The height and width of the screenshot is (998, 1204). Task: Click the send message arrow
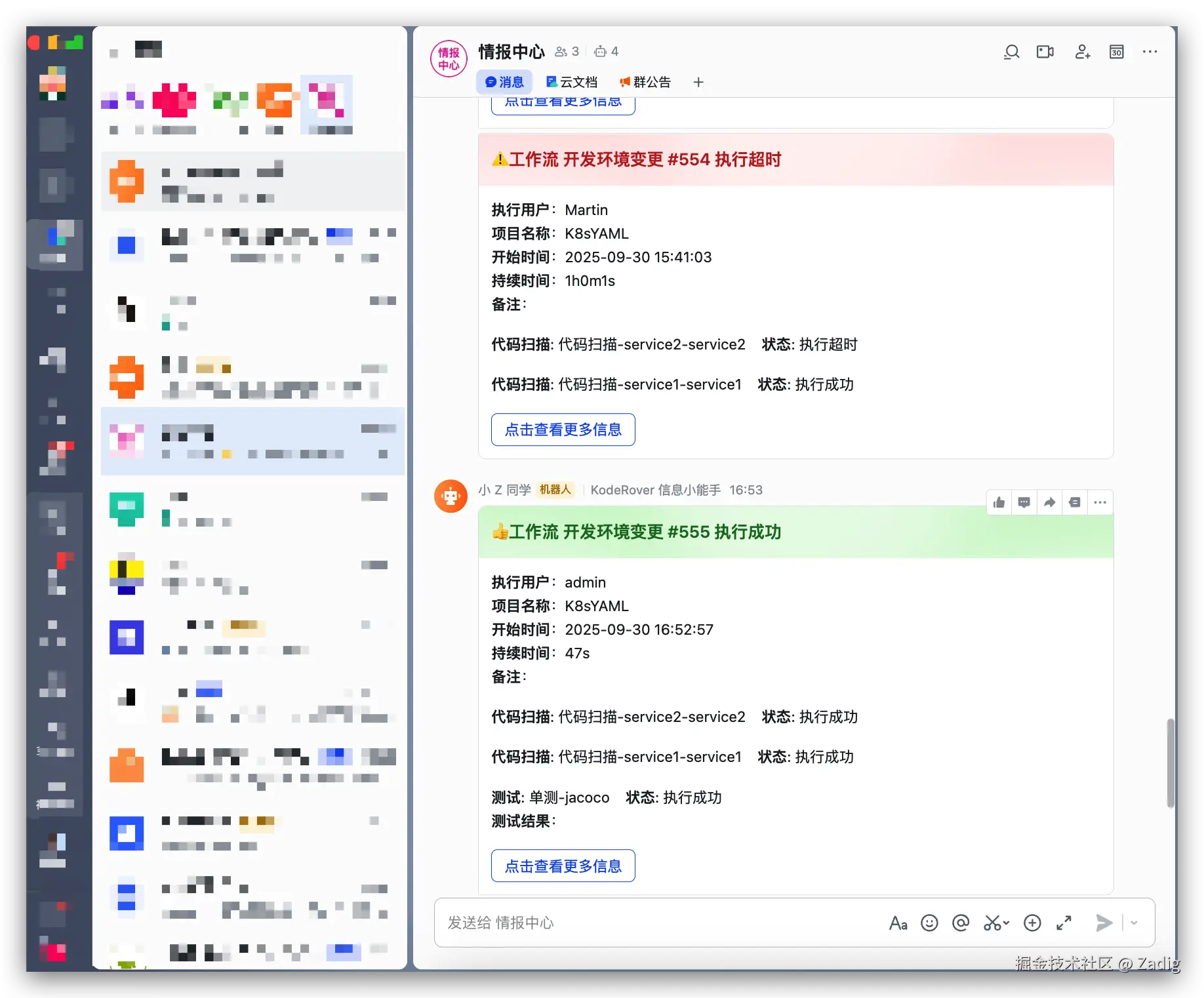tap(1104, 923)
